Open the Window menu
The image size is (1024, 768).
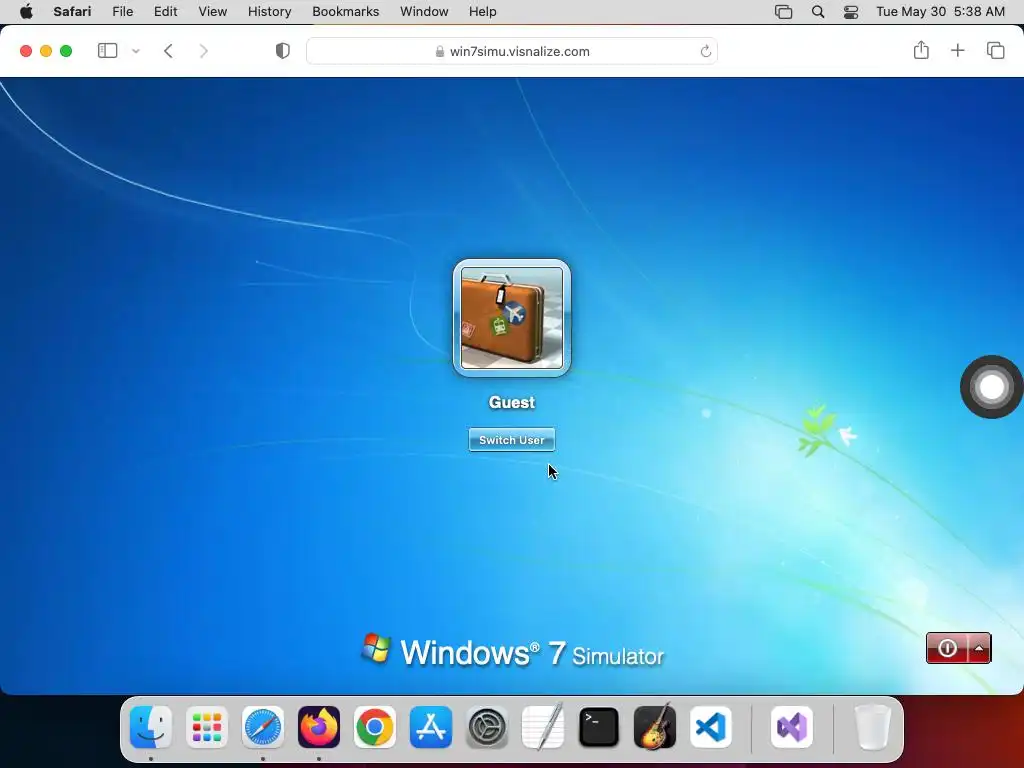coord(424,12)
